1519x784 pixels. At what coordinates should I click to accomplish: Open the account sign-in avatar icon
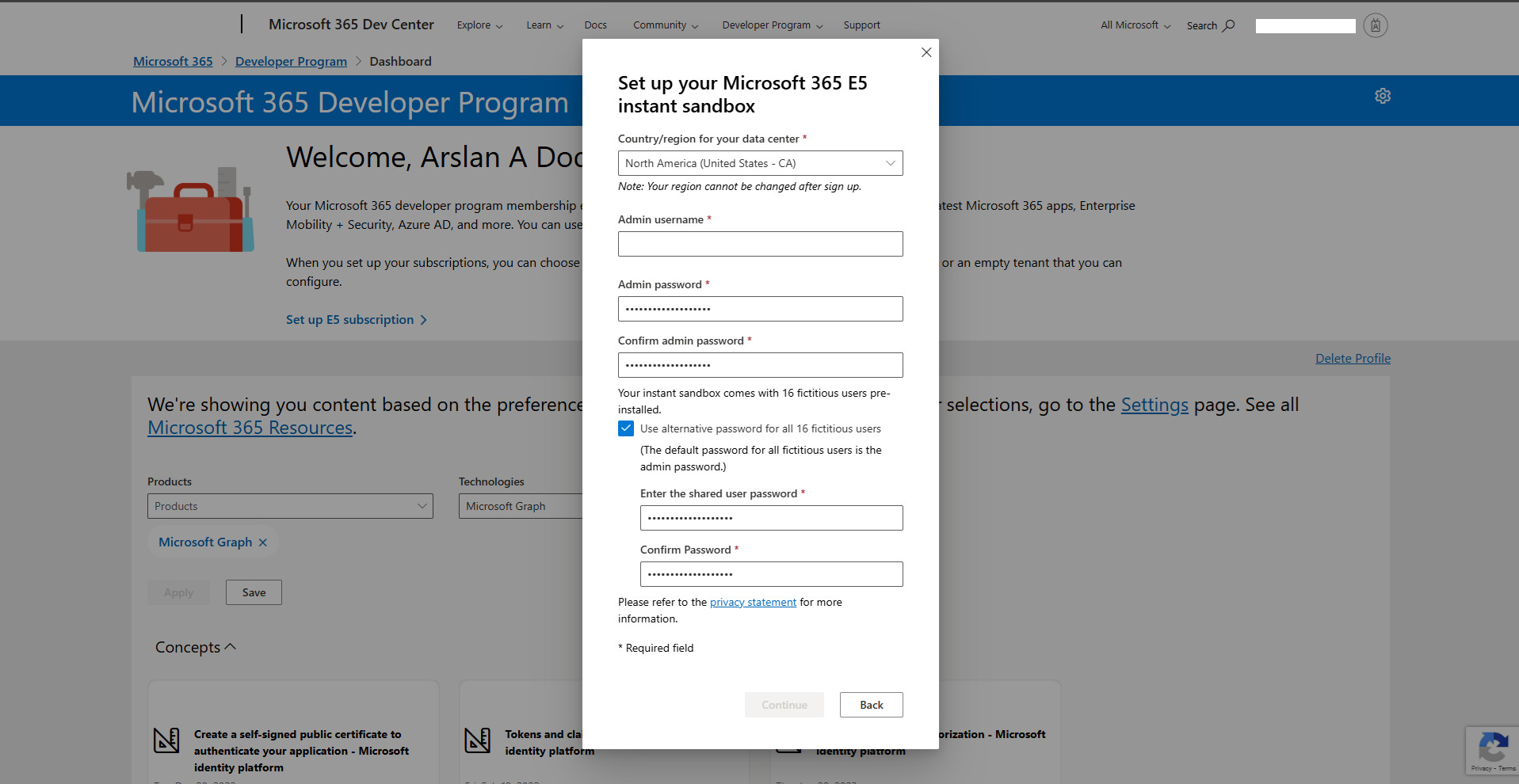click(1375, 25)
